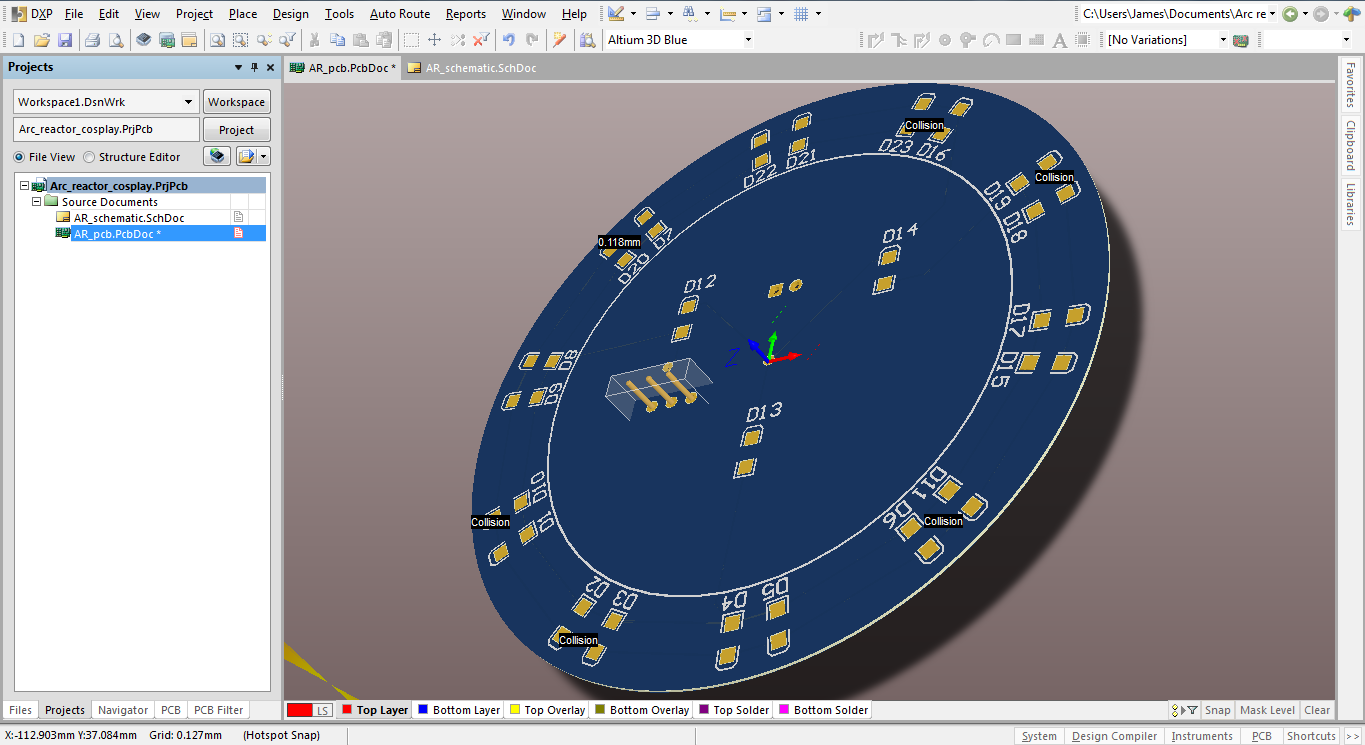Screen dimensions: 1365x745
Task: Select the Top Layer tab with red swatch
Action: point(375,710)
